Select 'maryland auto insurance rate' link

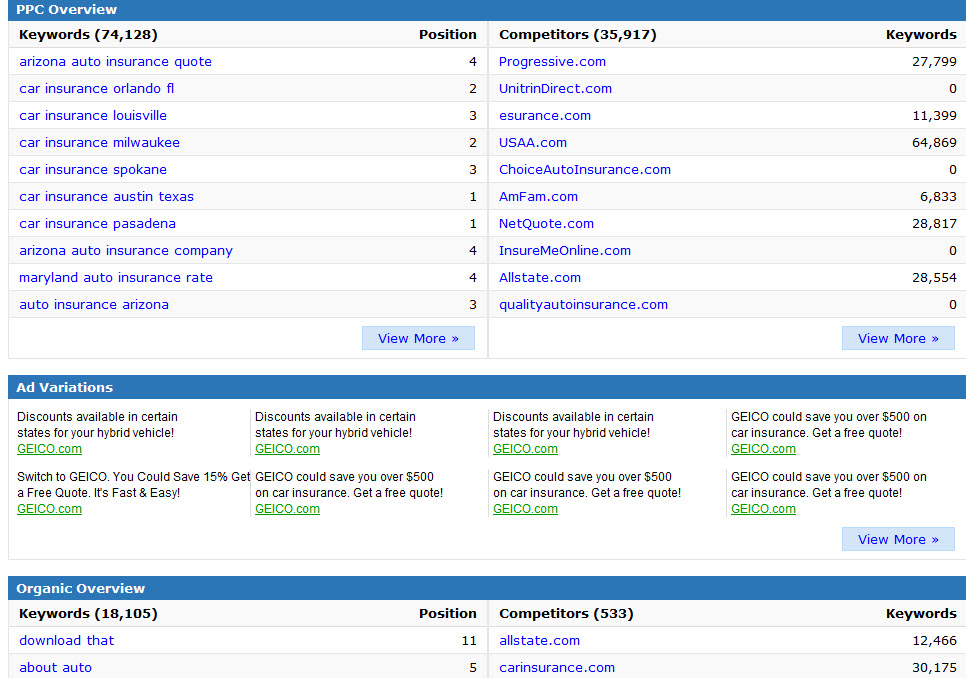[116, 278]
